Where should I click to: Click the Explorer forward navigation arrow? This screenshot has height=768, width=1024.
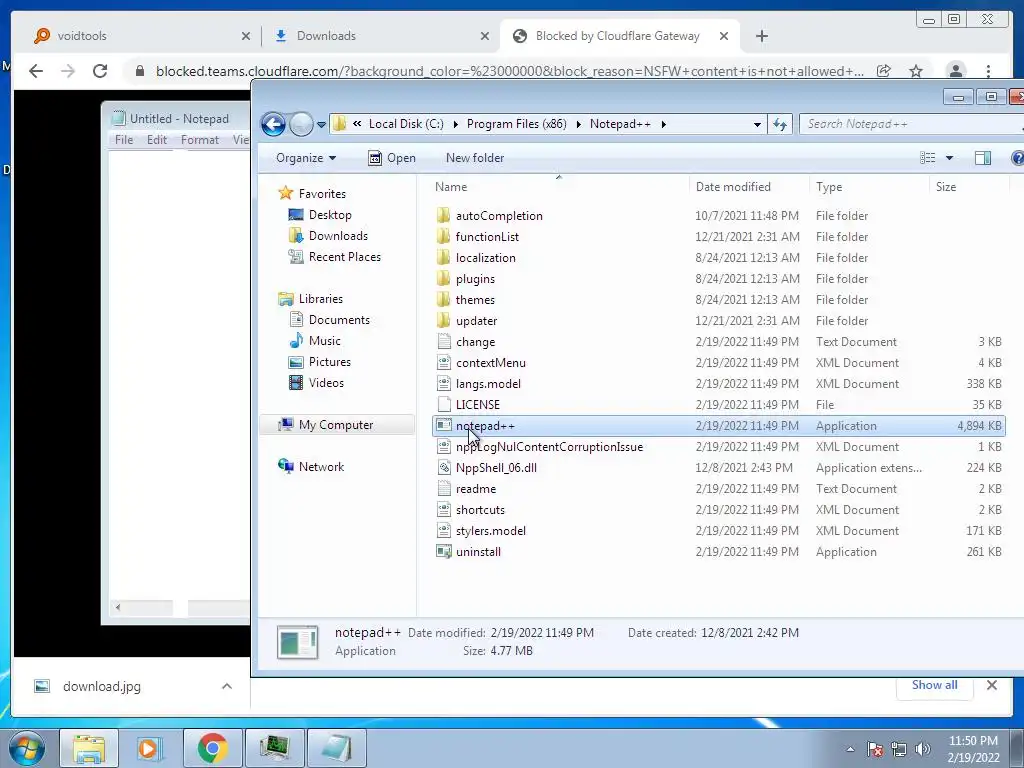pos(301,124)
